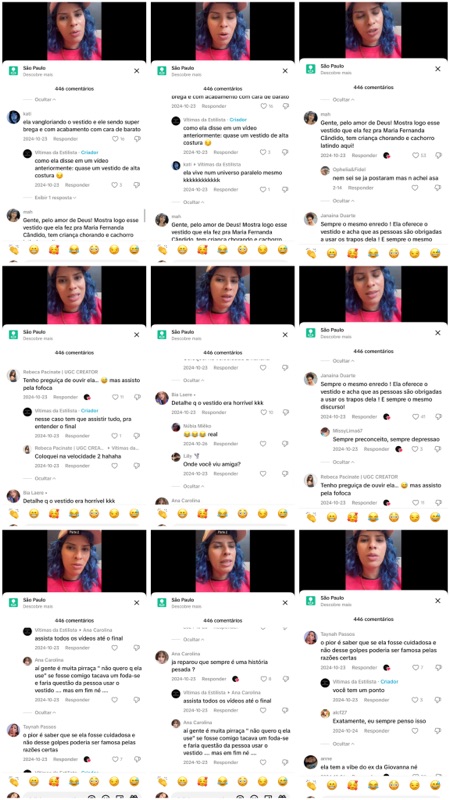The width and height of the screenshot is (450, 800).
Task: Like the creator's reply 'você tem um ponto'
Action: 415,699
